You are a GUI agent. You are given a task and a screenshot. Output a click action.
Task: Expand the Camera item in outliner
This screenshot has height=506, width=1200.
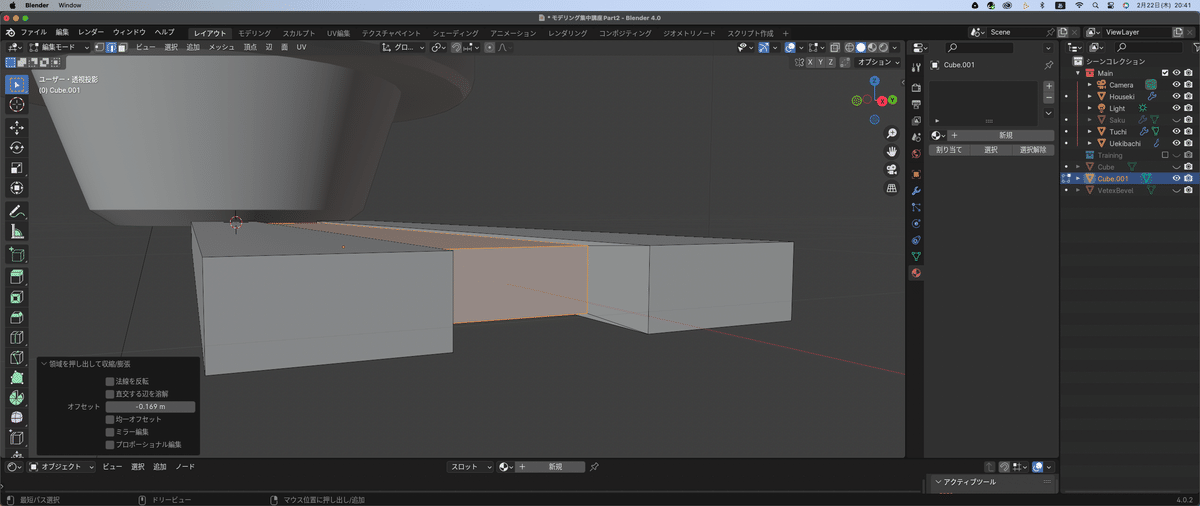click(x=1089, y=85)
